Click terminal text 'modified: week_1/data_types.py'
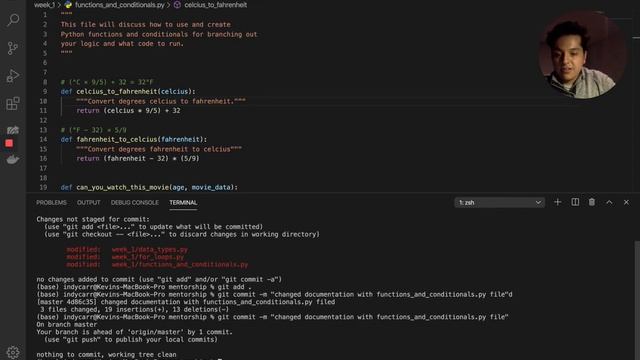This screenshot has height=360, width=640. [127, 249]
